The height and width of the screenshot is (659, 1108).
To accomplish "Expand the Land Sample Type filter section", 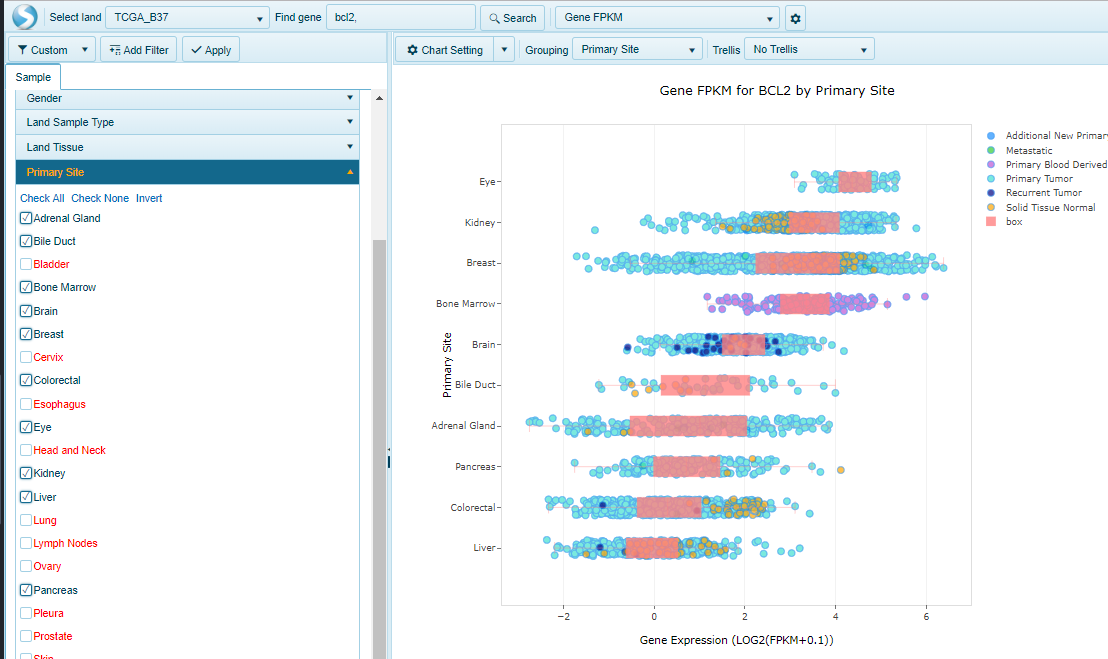I will [187, 122].
